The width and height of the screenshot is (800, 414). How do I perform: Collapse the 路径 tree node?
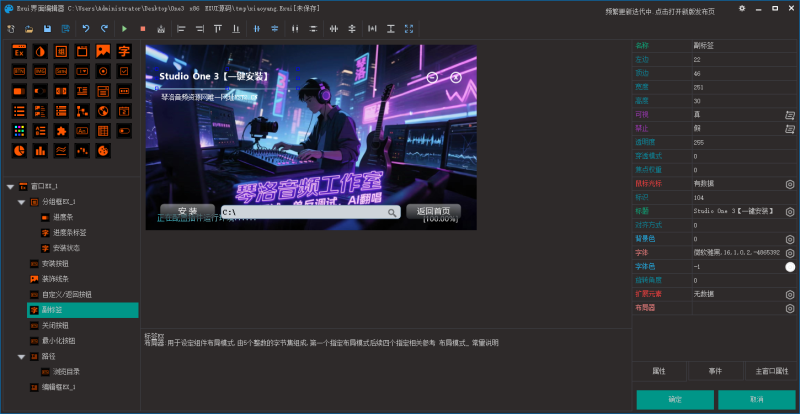[21, 356]
